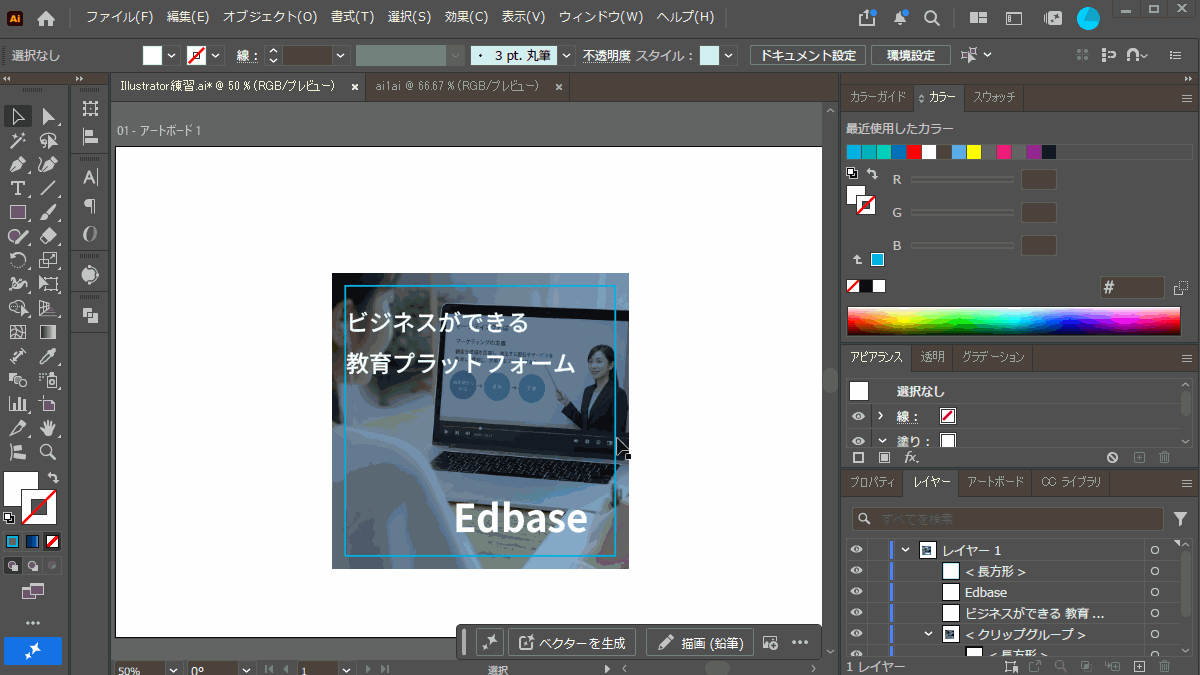Select the Artboard tool
Viewport: 1200px width, 675px height.
point(48,404)
